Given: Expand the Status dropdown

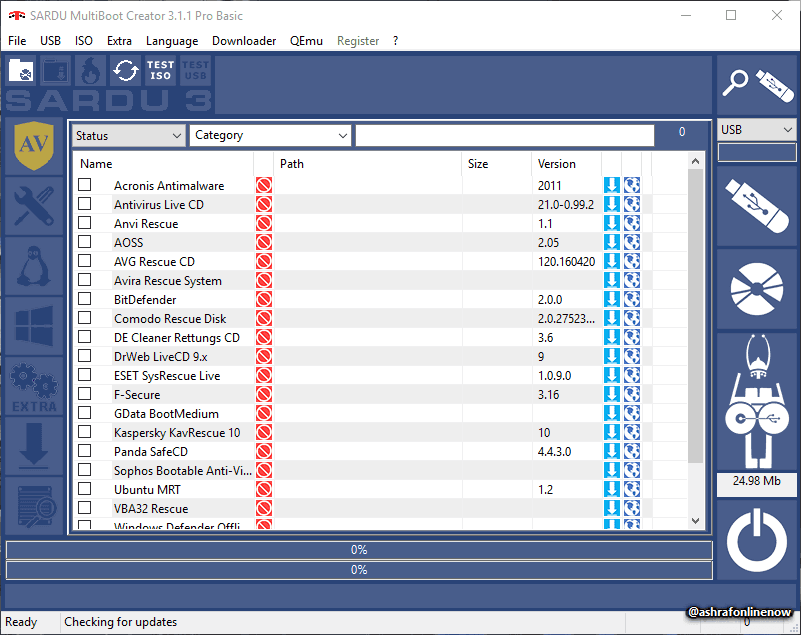Looking at the screenshot, I should [128, 136].
